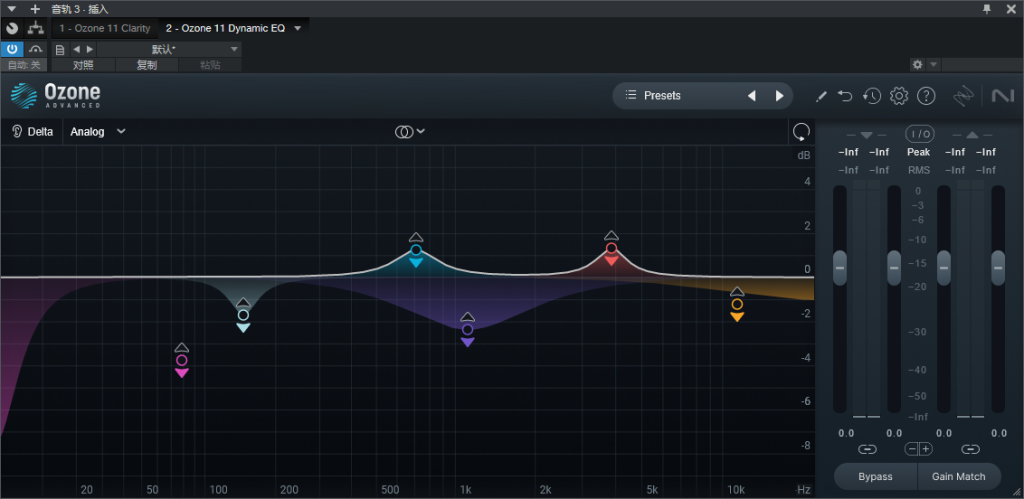The height and width of the screenshot is (499, 1024).
Task: Open dropdown arrow beside Dynamic EQ tab
Action: pyautogui.click(x=298, y=28)
